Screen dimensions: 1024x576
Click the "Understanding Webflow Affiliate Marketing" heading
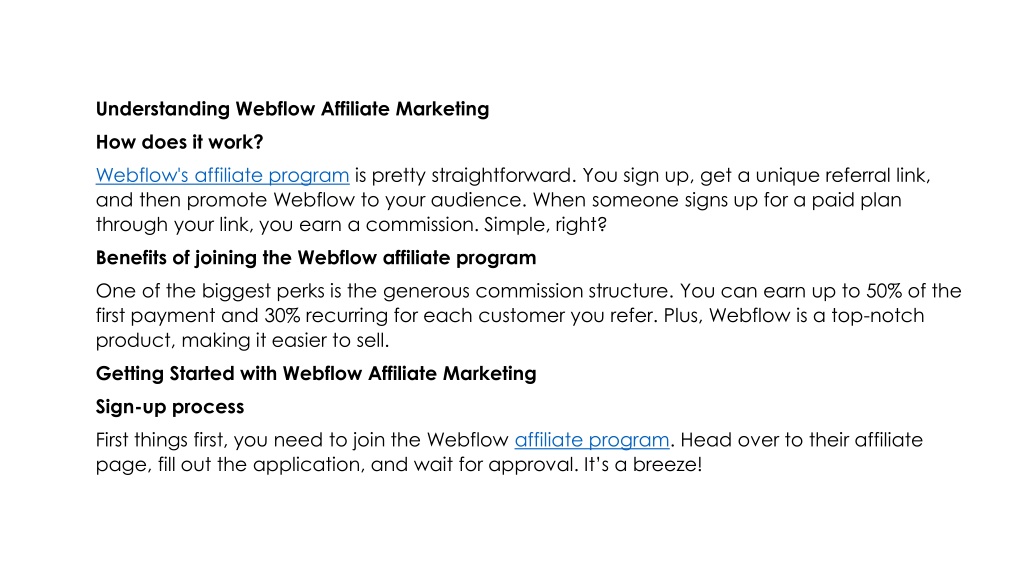click(x=292, y=109)
